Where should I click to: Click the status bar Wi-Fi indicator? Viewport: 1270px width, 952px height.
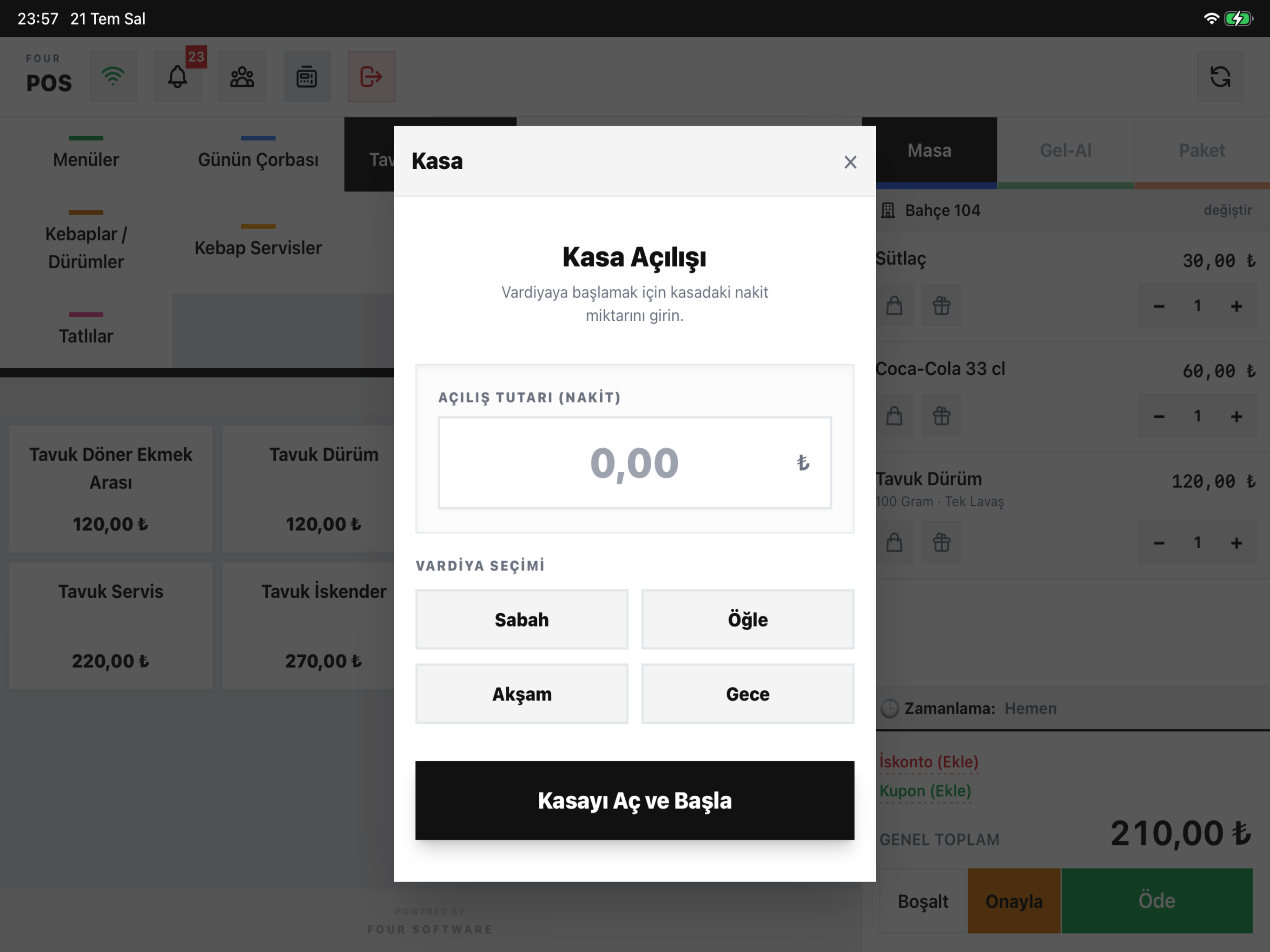(x=1211, y=19)
